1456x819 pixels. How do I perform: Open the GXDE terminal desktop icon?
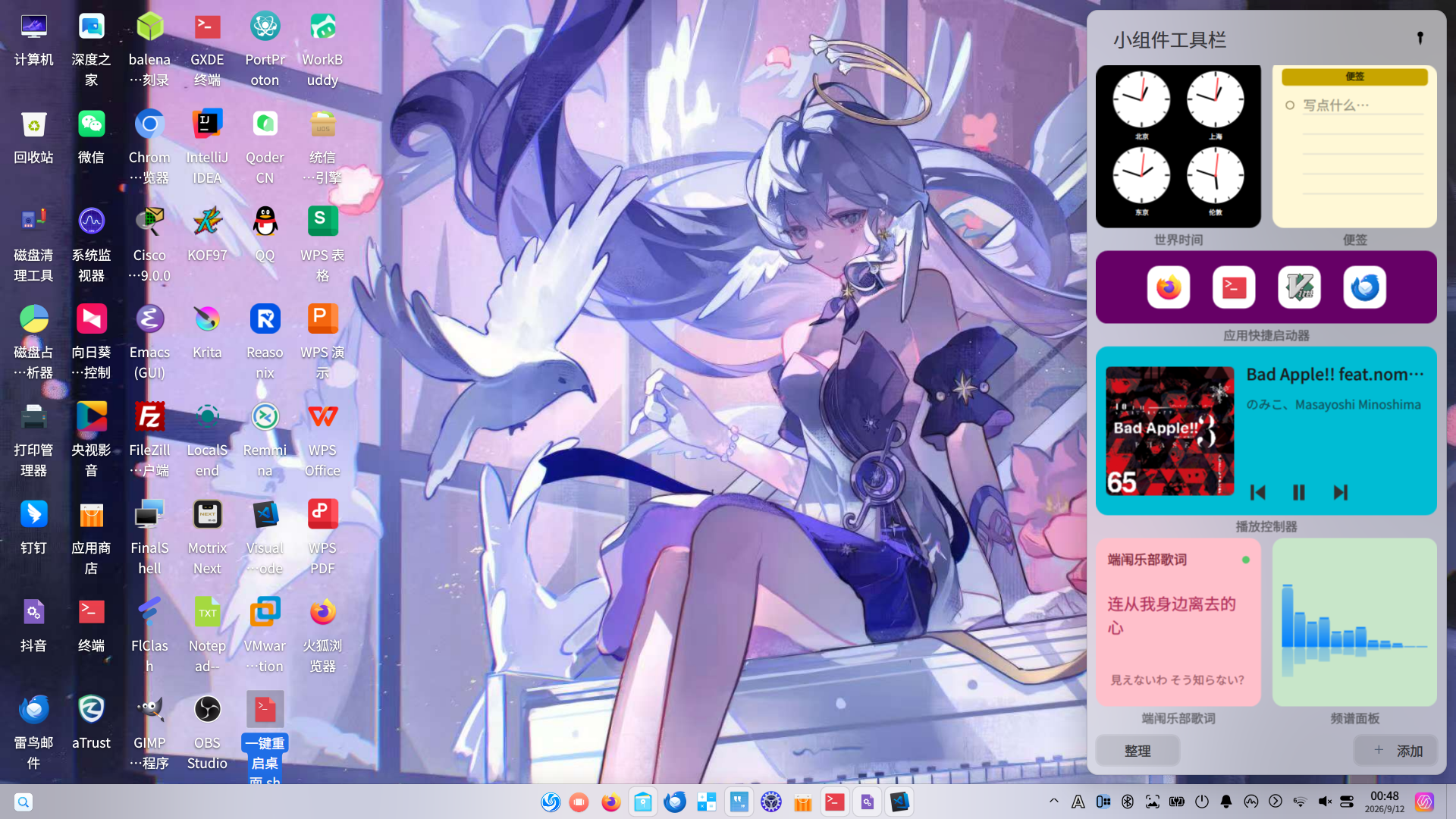(x=207, y=27)
